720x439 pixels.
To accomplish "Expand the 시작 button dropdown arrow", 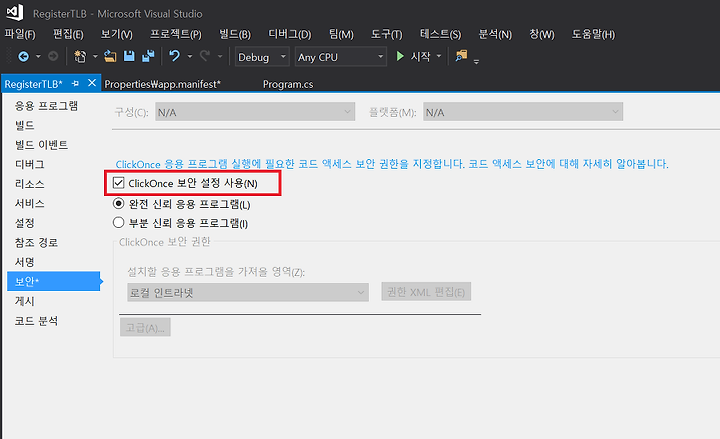I will pyautogui.click(x=439, y=56).
